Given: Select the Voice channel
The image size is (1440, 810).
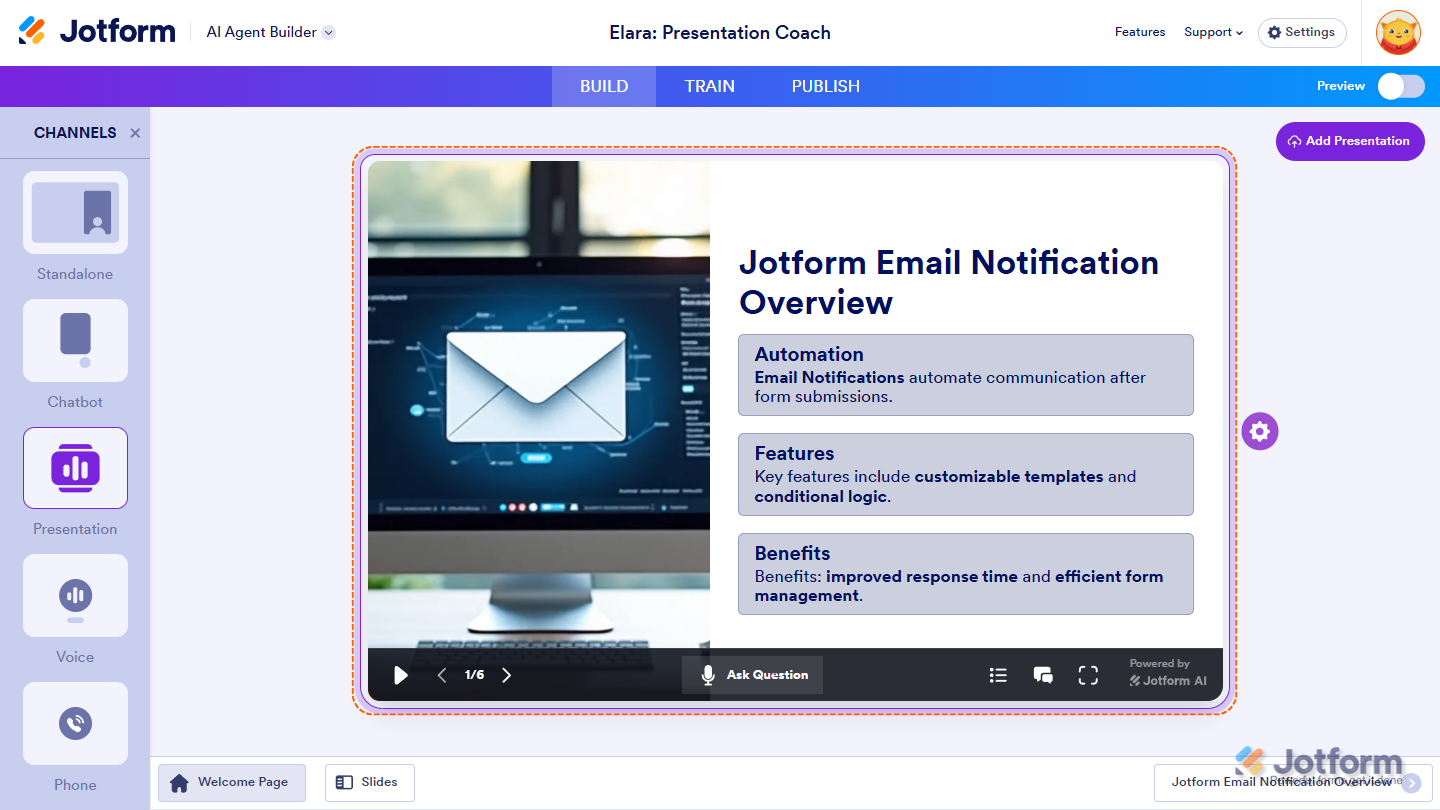Looking at the screenshot, I should 75,610.
